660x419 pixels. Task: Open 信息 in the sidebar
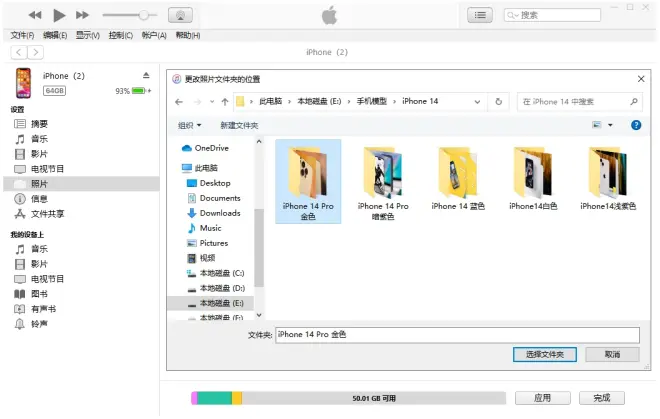[39, 199]
